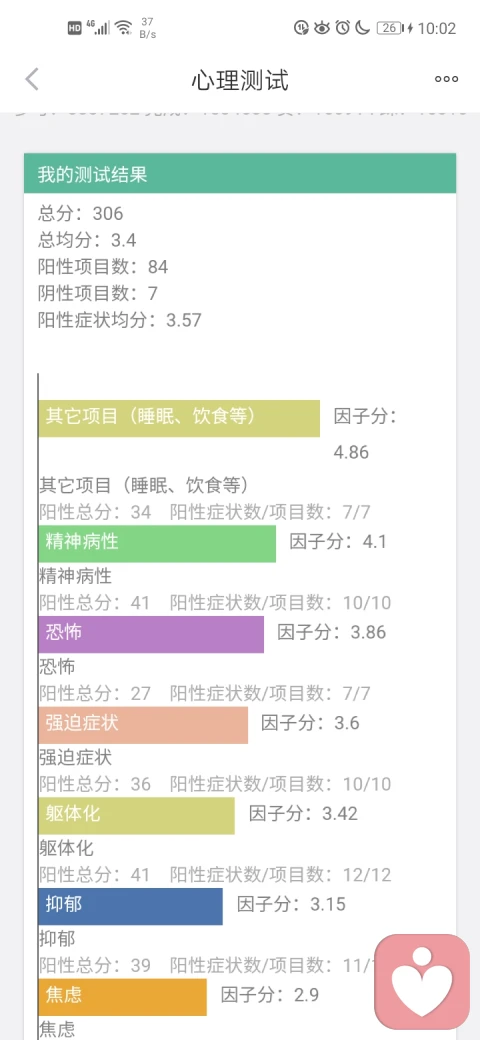Open the three-dot more options menu
The image size is (480, 1040).
point(446,80)
